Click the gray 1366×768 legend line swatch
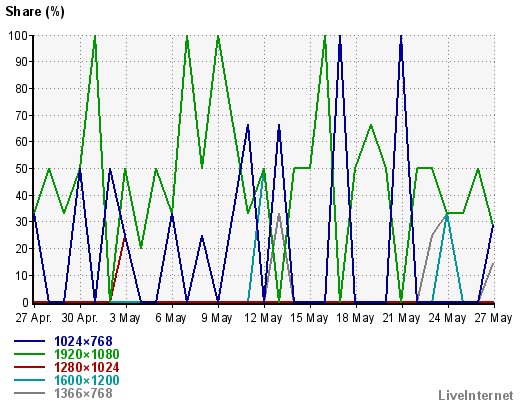Image resolution: width=520 pixels, height=405 pixels. coord(29,393)
